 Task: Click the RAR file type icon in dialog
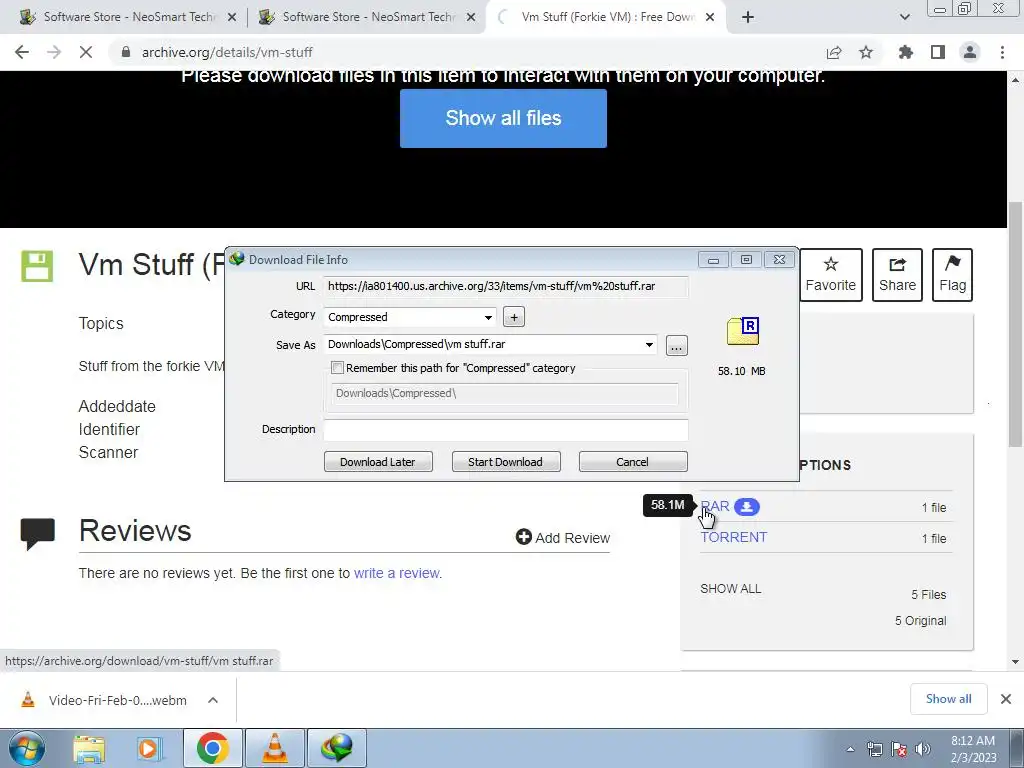click(x=743, y=331)
